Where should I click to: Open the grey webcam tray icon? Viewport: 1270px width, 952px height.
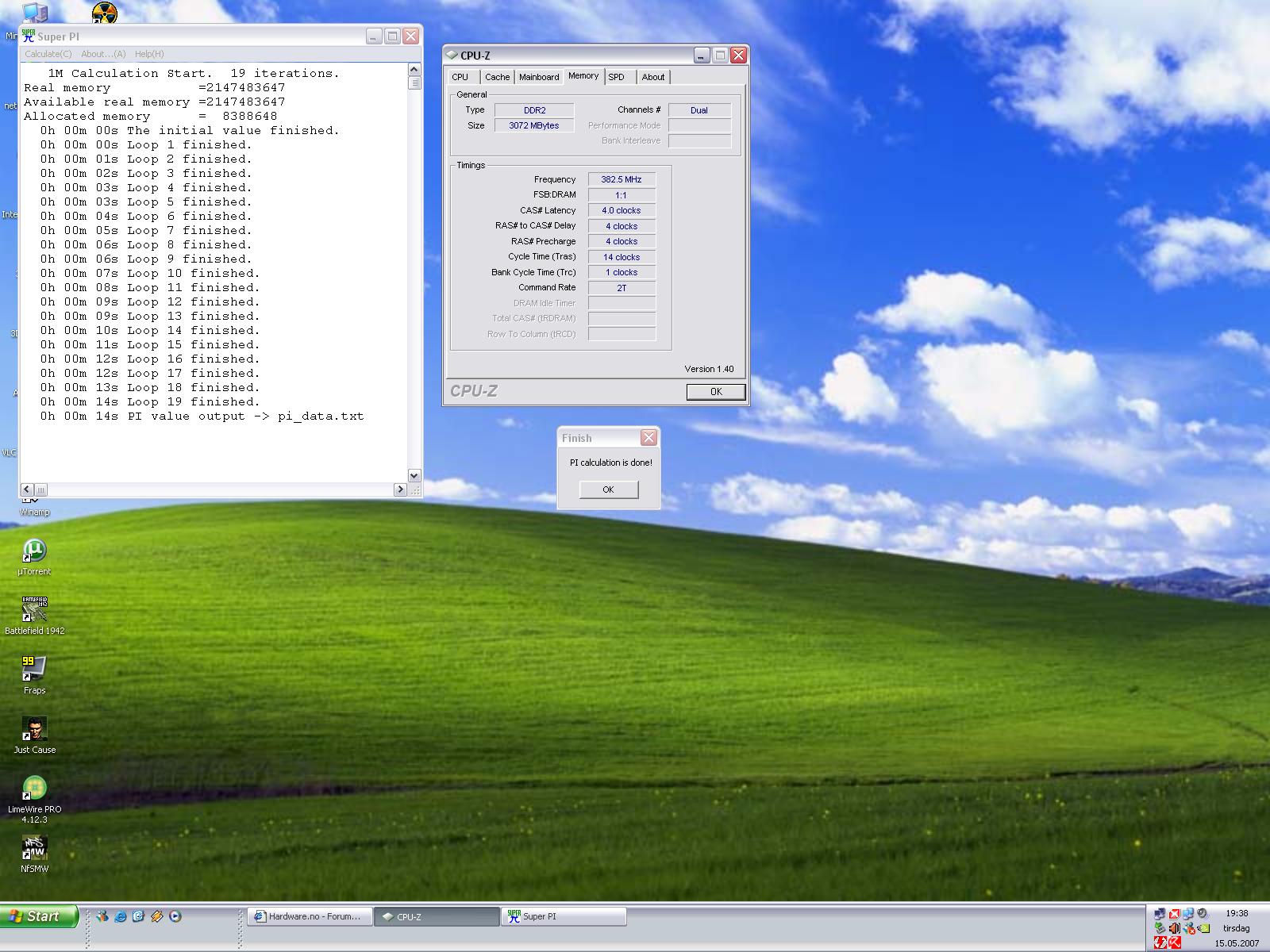coord(1203,913)
